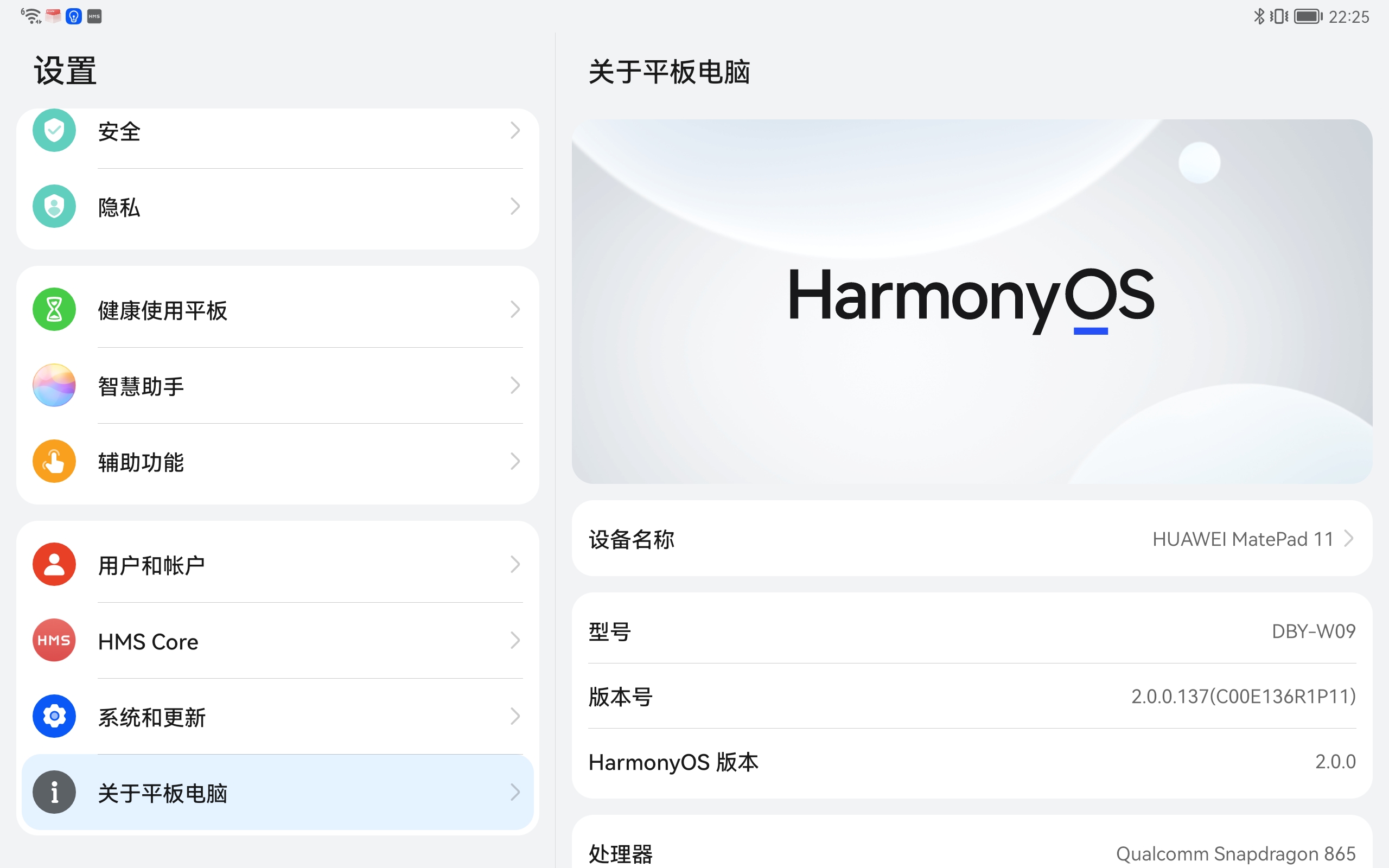Click the green shield Security (安全) icon
This screenshot has width=1389, height=868.
[54, 130]
